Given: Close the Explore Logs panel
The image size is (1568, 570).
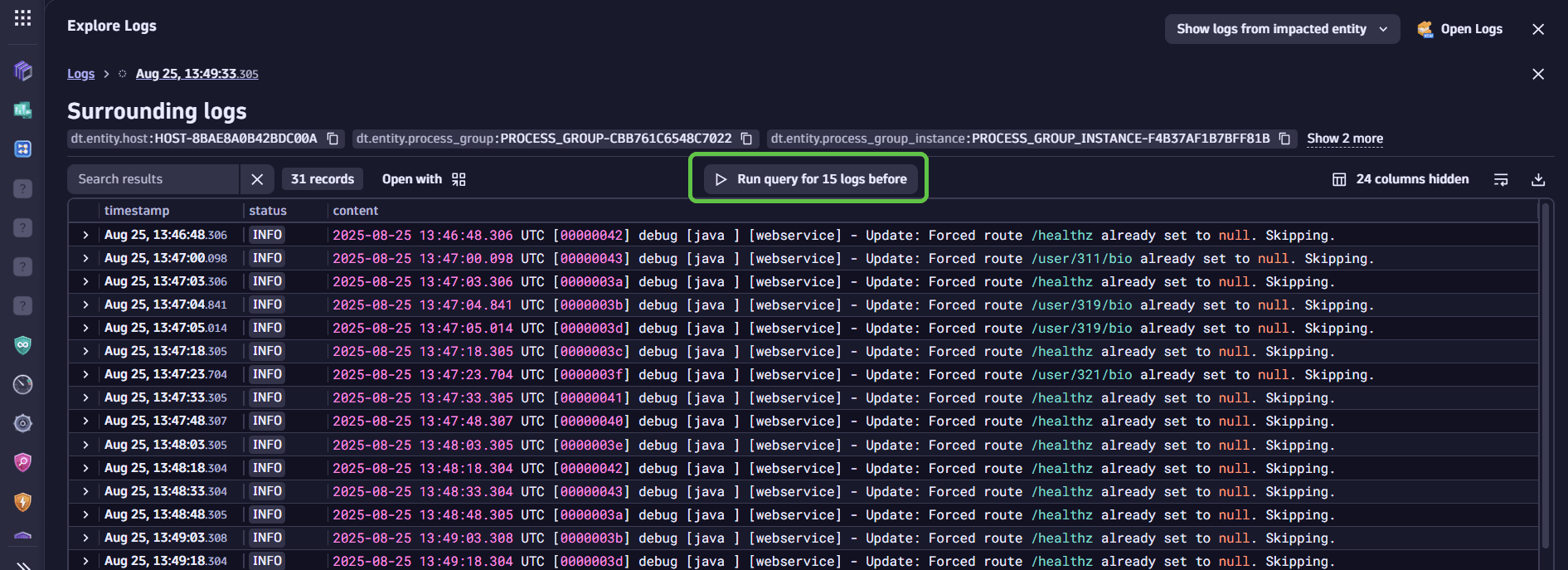Looking at the screenshot, I should pos(1538,29).
